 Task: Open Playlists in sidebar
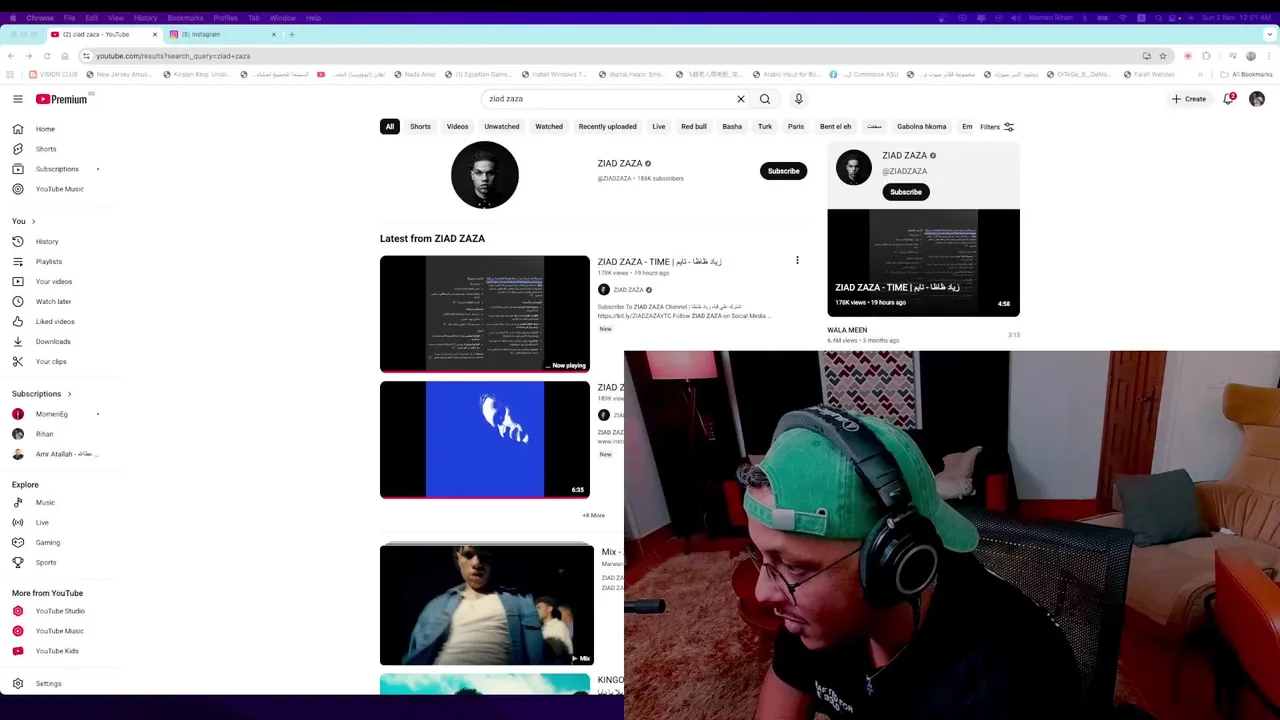pyautogui.click(x=49, y=262)
